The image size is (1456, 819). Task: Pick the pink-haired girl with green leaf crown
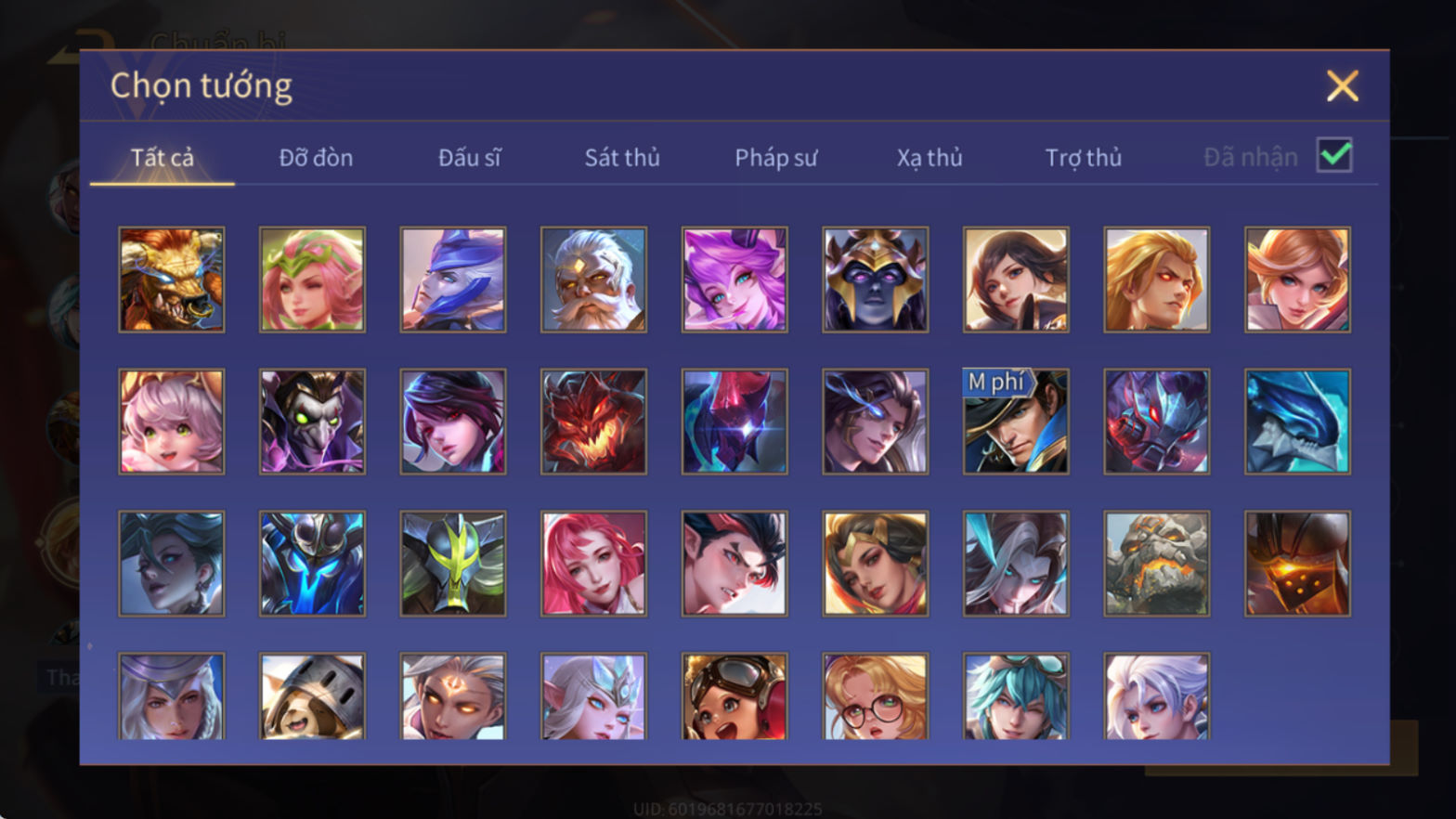coord(312,279)
